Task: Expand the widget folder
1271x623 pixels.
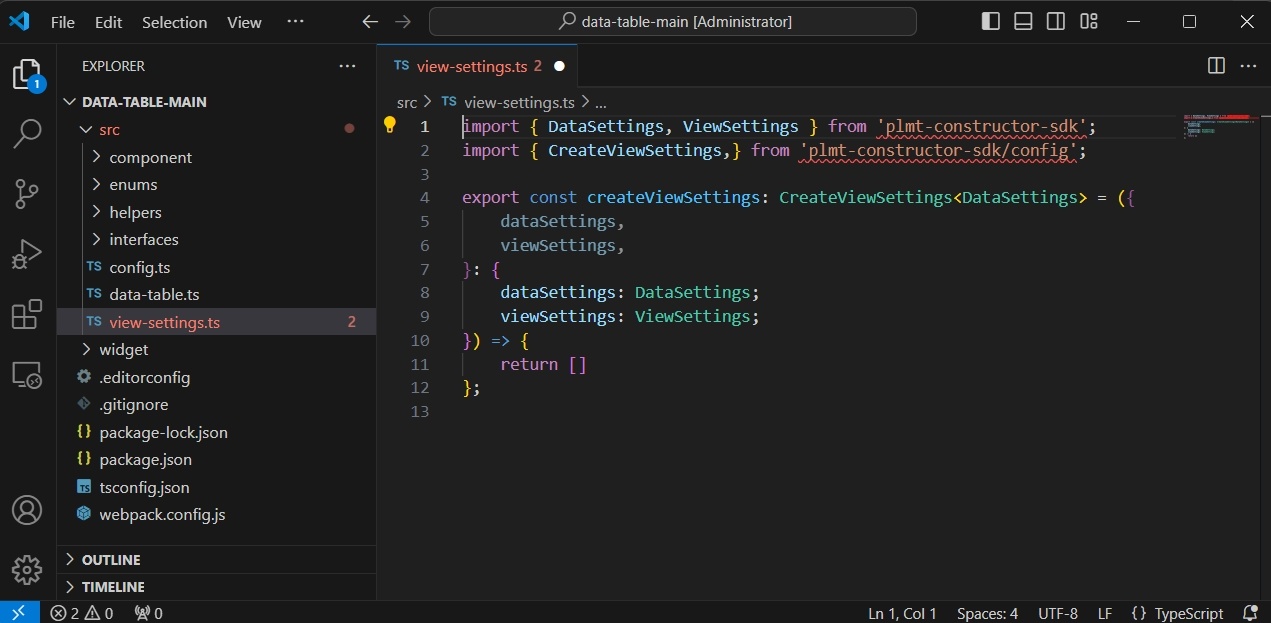Action: click(123, 349)
